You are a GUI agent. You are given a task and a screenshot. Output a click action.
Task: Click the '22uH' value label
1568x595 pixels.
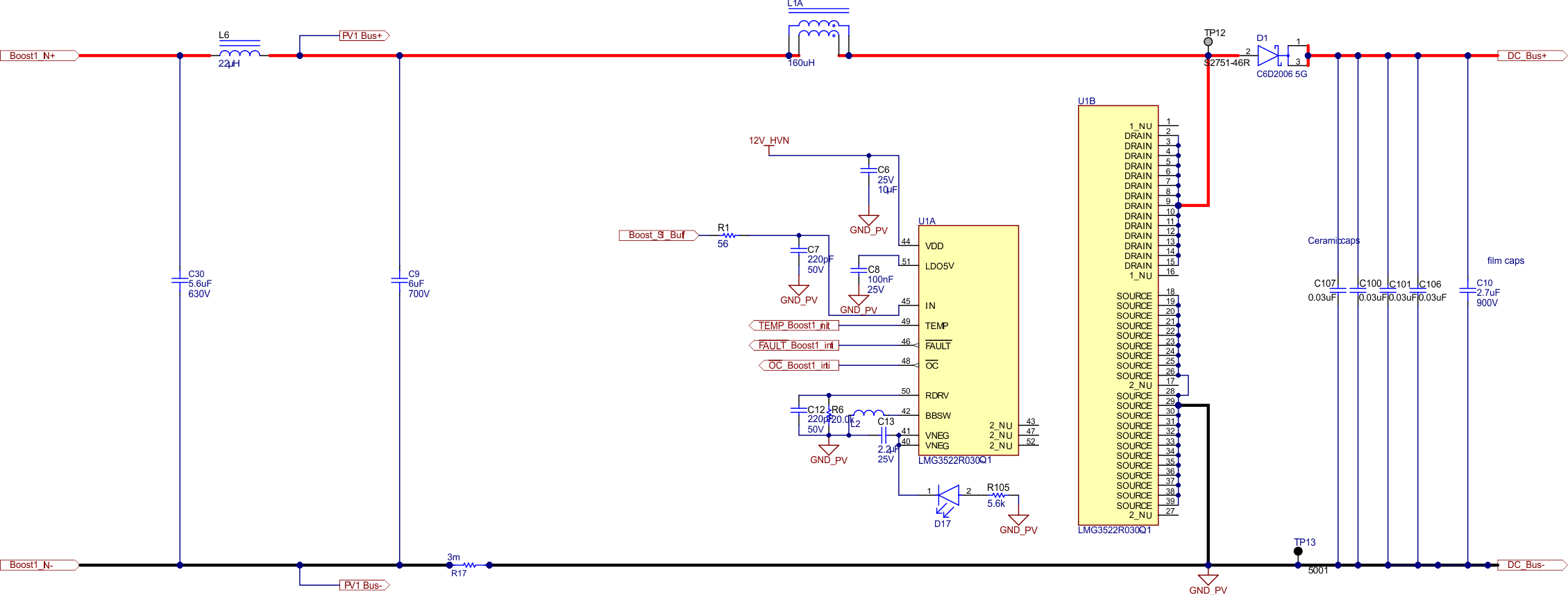click(x=229, y=64)
